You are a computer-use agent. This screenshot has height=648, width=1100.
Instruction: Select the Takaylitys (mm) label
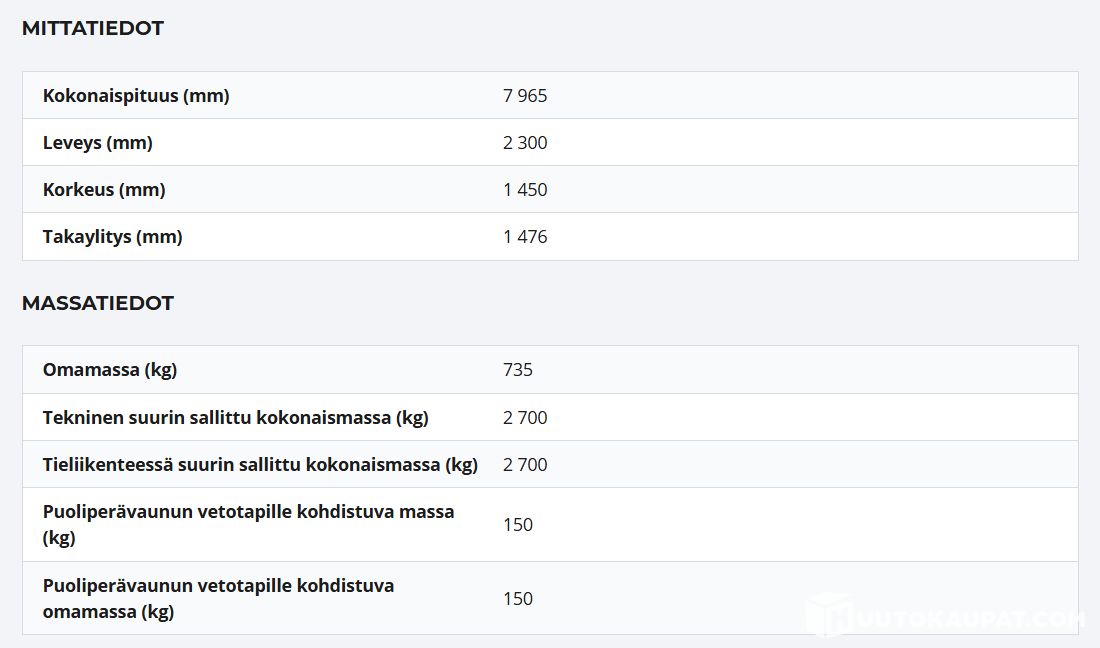tap(113, 237)
